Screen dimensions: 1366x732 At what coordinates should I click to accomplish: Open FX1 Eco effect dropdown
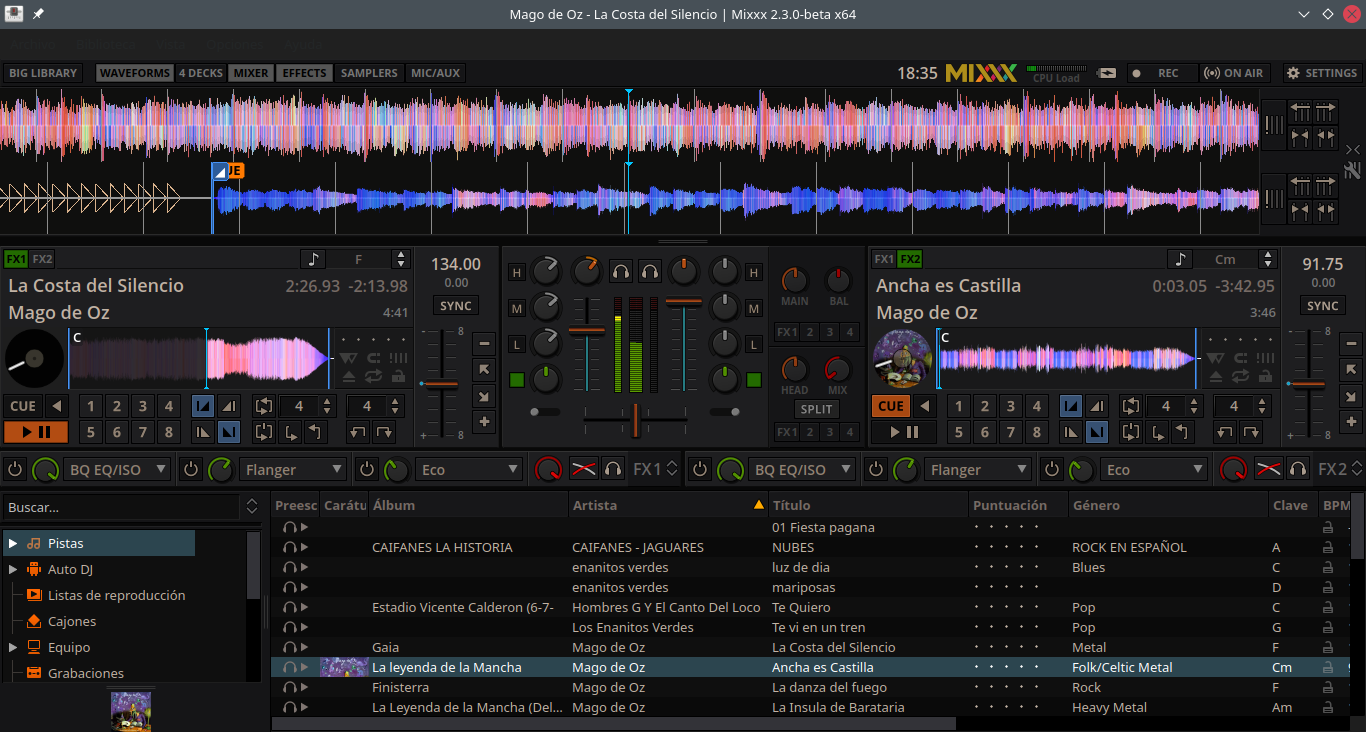tap(469, 469)
